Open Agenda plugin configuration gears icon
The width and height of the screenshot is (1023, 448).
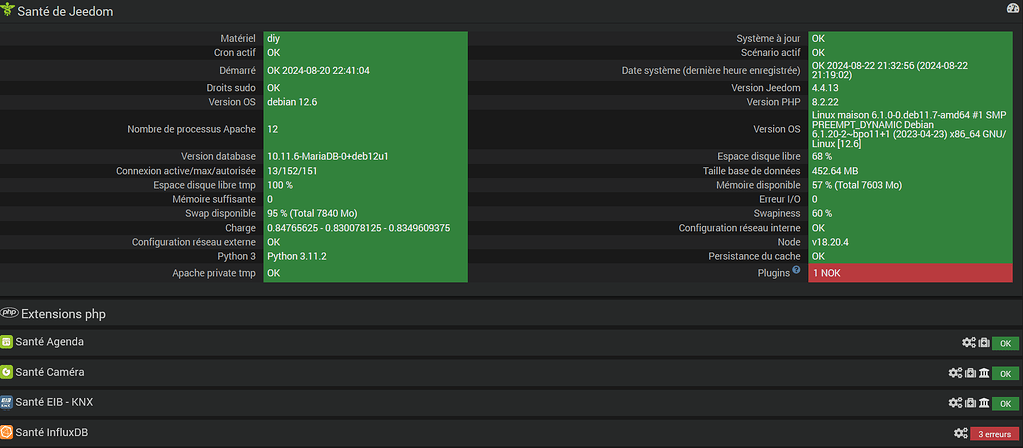[969, 343]
